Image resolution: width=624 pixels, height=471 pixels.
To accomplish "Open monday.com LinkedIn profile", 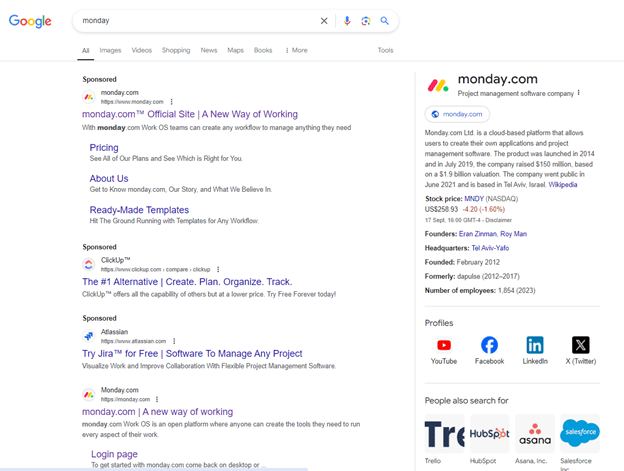I will point(535,350).
